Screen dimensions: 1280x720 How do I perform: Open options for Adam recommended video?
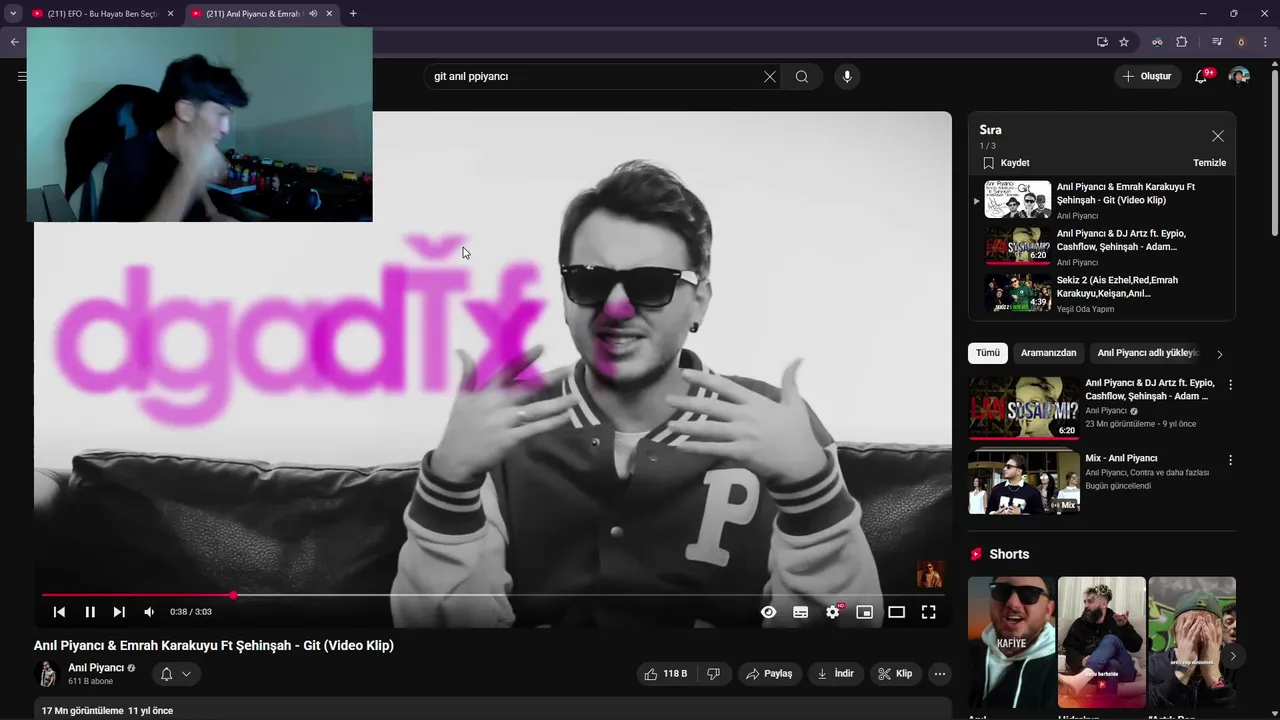[x=1230, y=385]
